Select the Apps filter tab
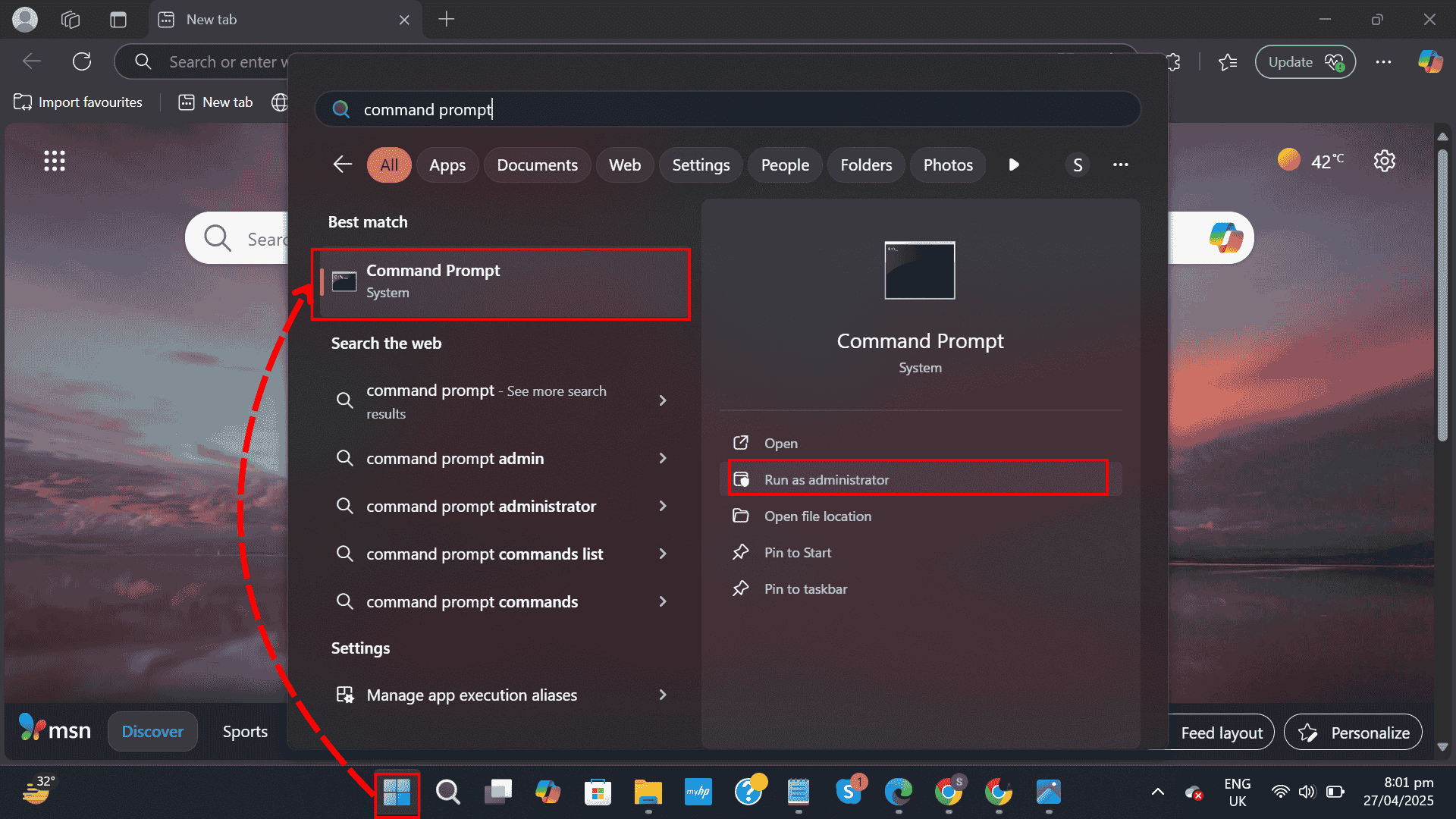Screen dimensions: 1456x819 coord(447,165)
